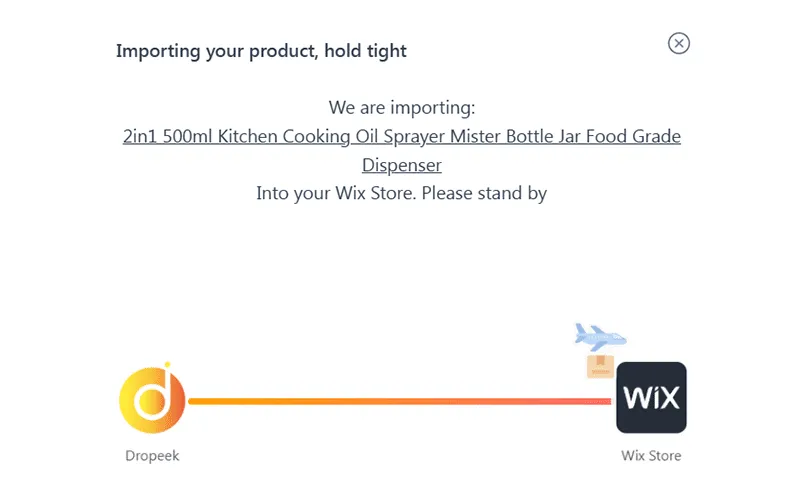Click the "Importing your product, hold tight" heading
The width and height of the screenshot is (800, 480).
261,50
